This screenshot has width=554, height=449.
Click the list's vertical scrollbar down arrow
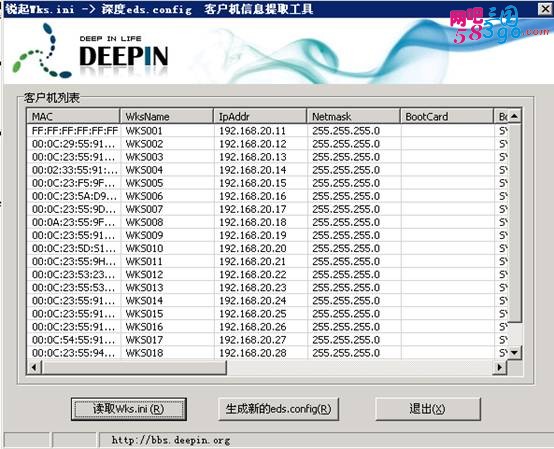[514, 352]
